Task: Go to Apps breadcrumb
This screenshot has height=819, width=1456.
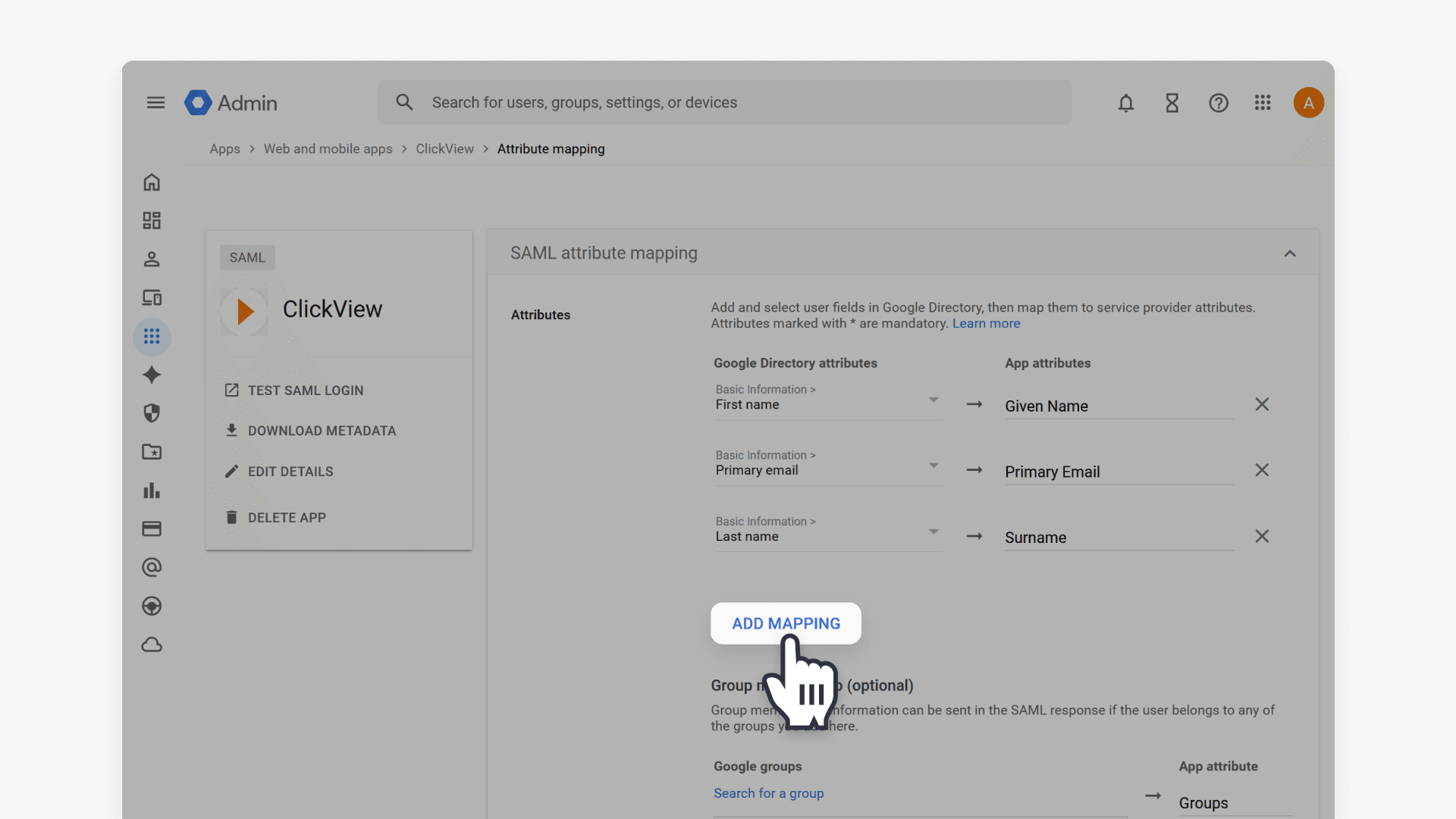Action: pyautogui.click(x=224, y=149)
